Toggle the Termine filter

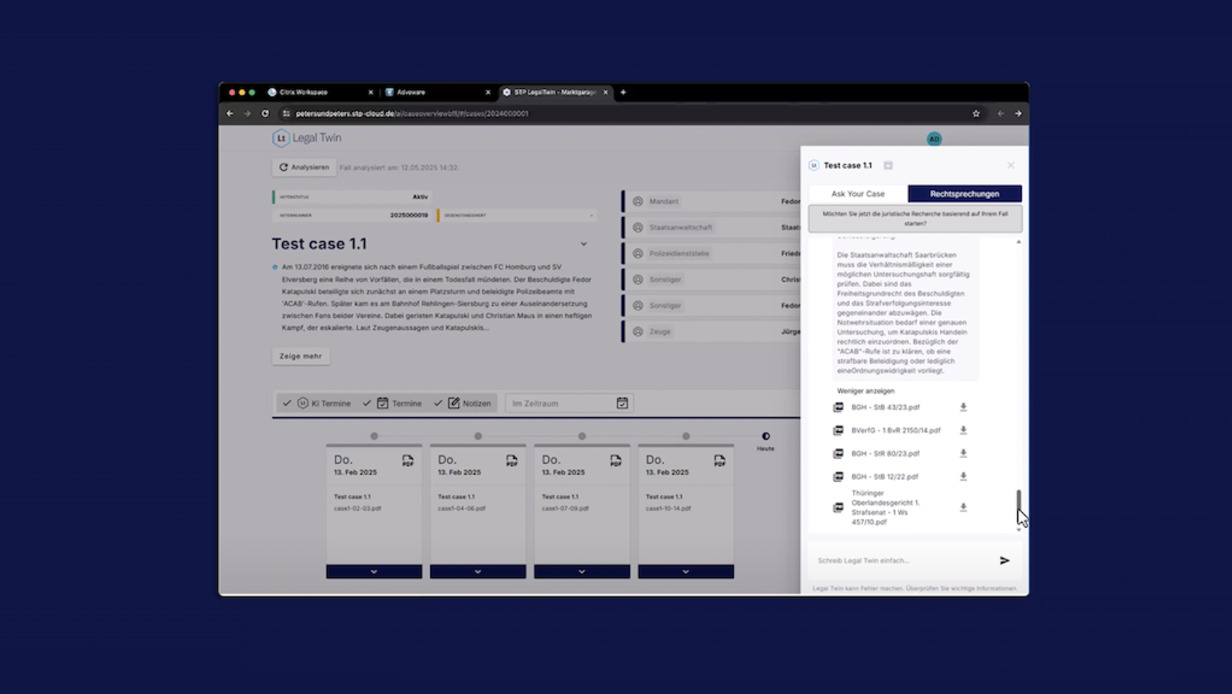pyautogui.click(x=392, y=403)
